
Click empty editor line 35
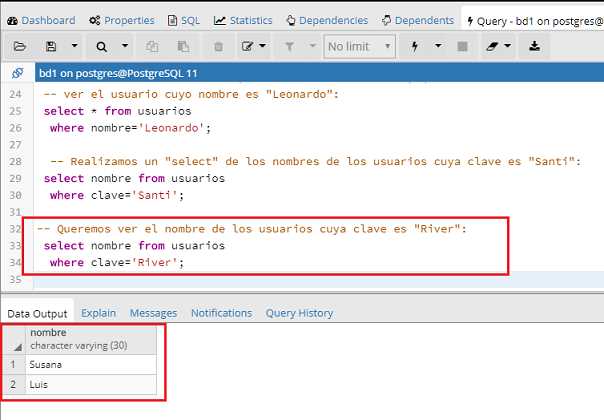[319, 279]
